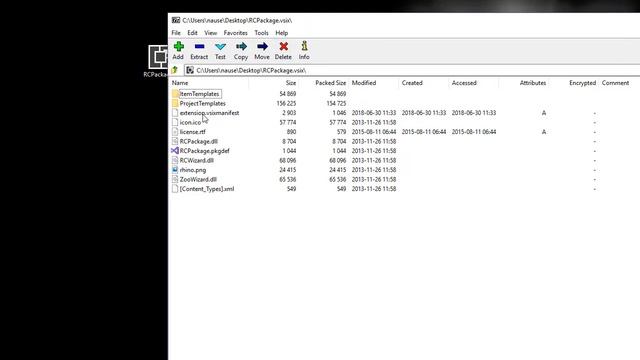Screen dimensions: 640x360
Task: Select the license.rtf file name
Action: click(193, 132)
